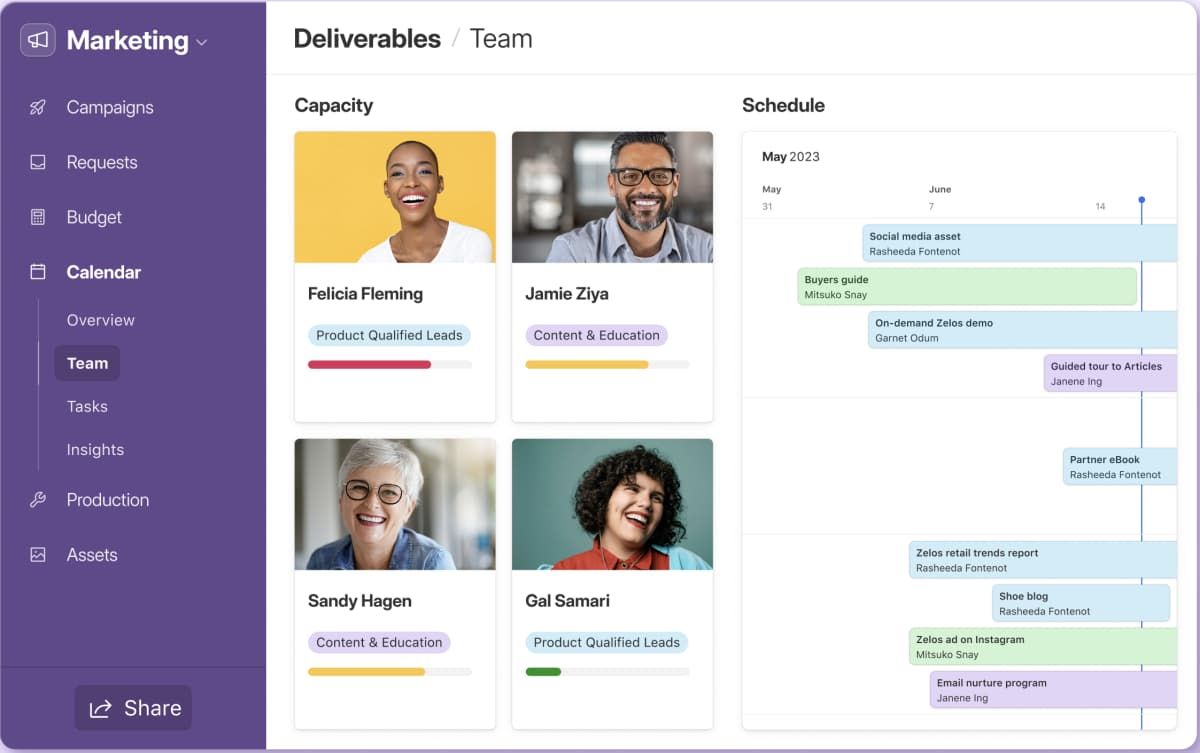
Task: Open the Buyers guide schedule item
Action: [966, 287]
